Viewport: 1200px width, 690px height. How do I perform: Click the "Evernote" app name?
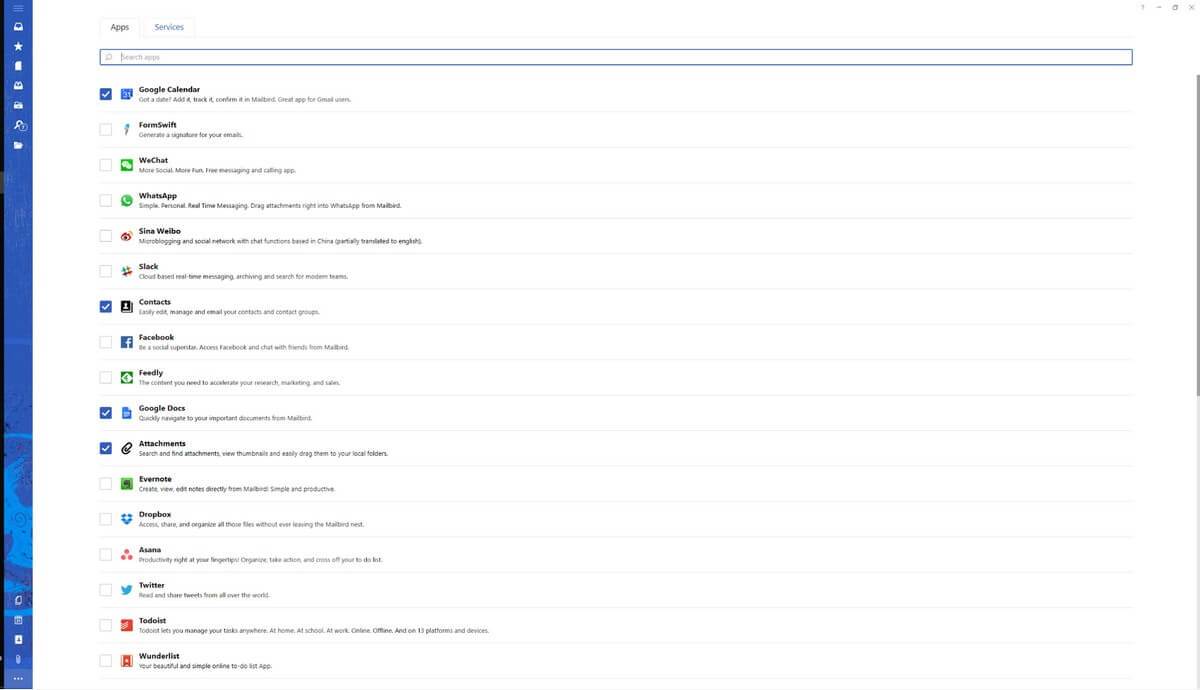(155, 479)
